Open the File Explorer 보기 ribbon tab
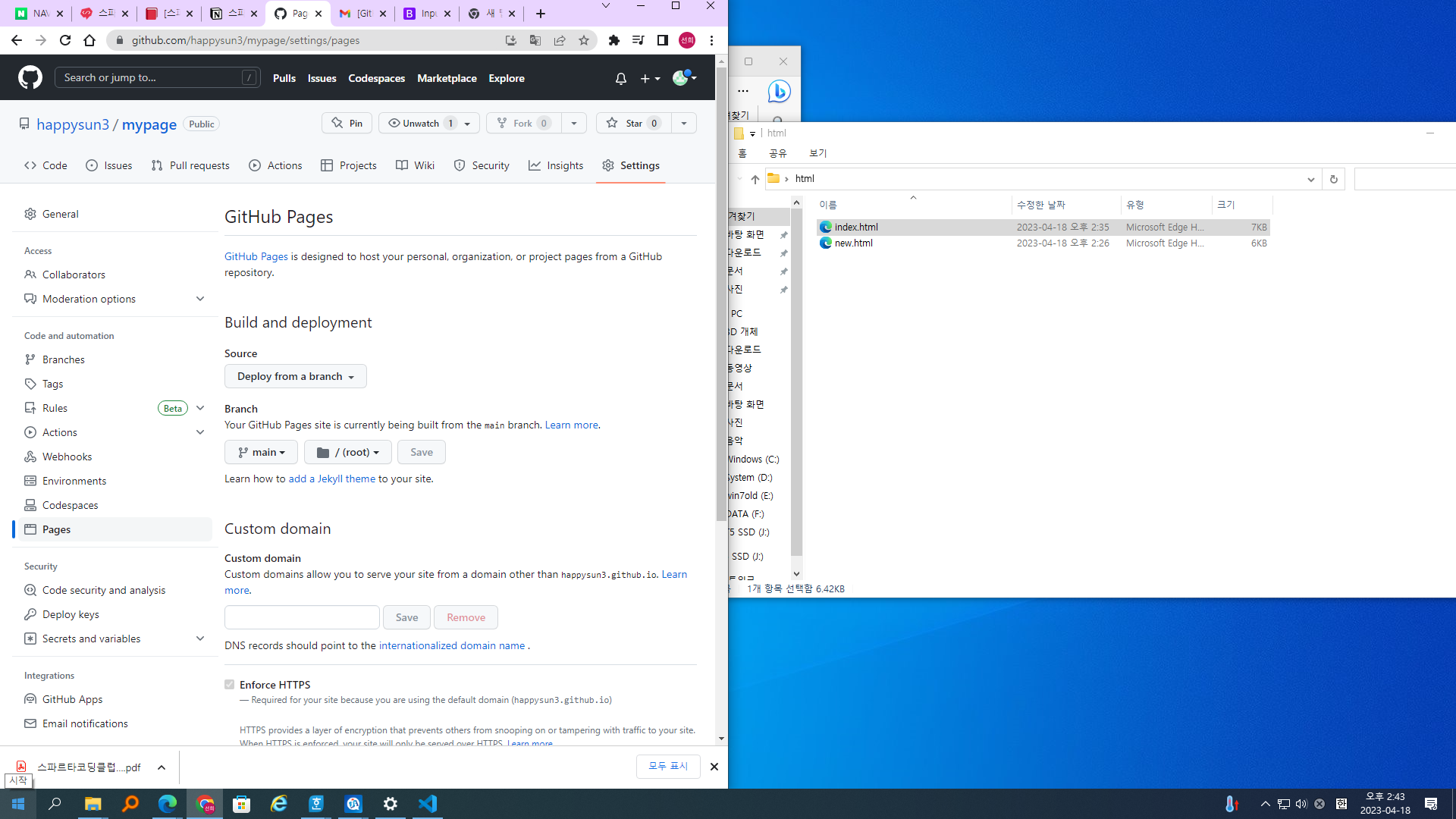Image resolution: width=1456 pixels, height=819 pixels. point(817,153)
